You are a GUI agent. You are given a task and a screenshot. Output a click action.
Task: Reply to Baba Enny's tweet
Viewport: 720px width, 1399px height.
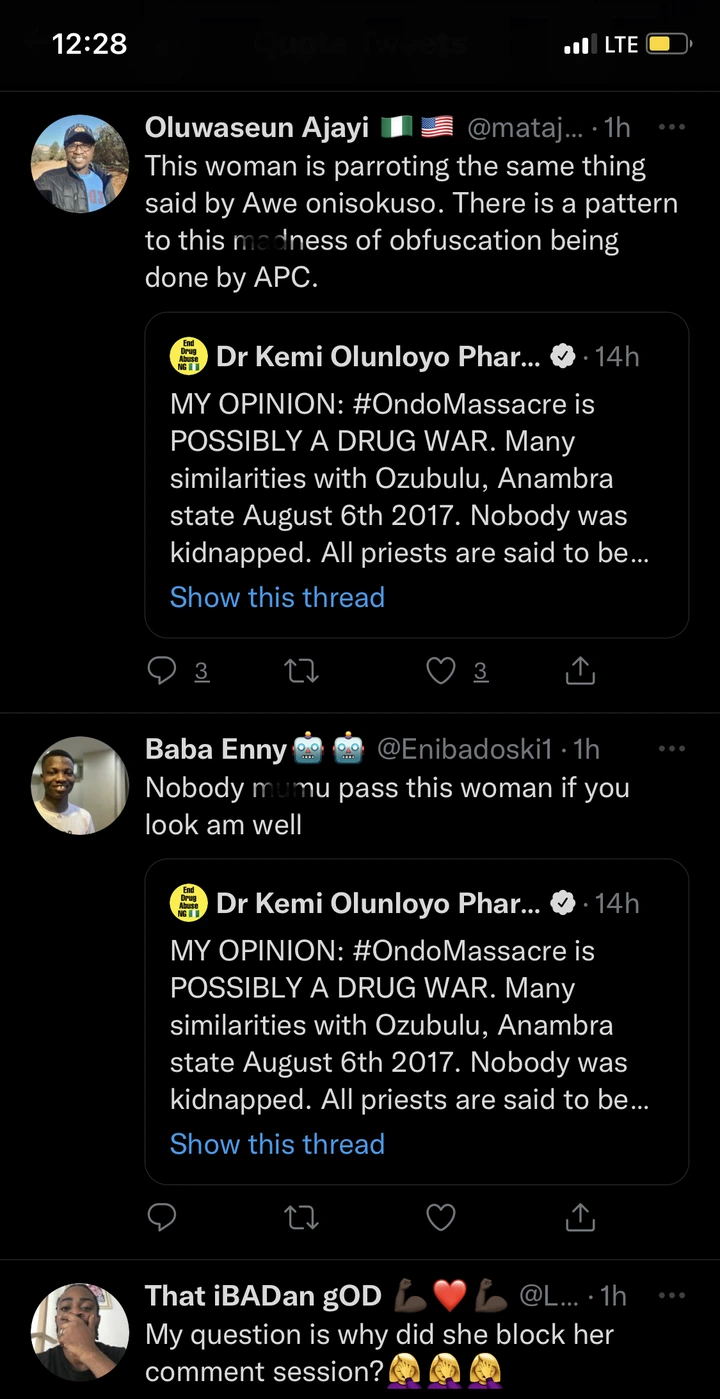pos(162,1217)
